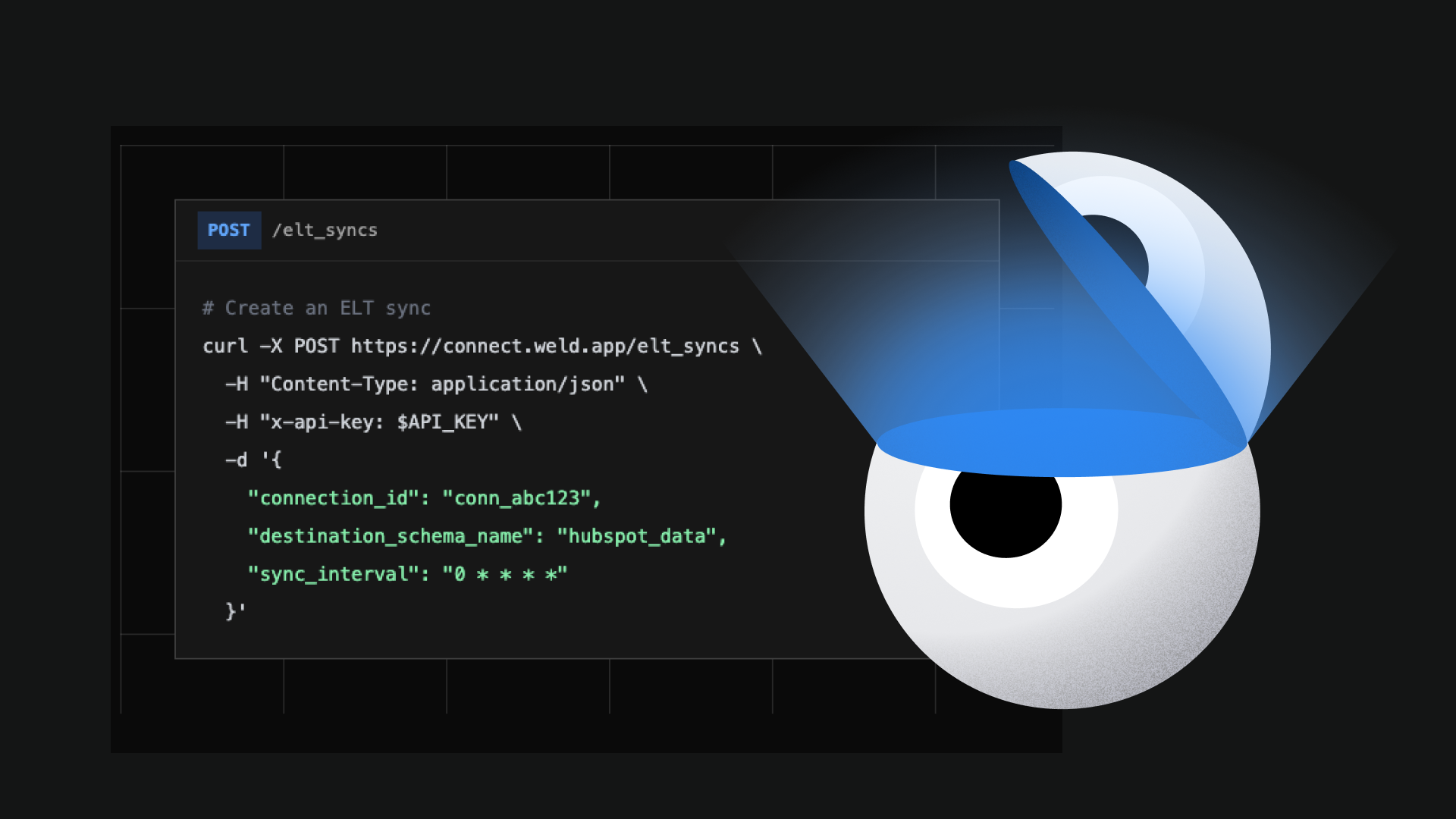Viewport: 1456px width, 819px height.
Task: Click the curl -X POST URL line
Action: coord(482,347)
